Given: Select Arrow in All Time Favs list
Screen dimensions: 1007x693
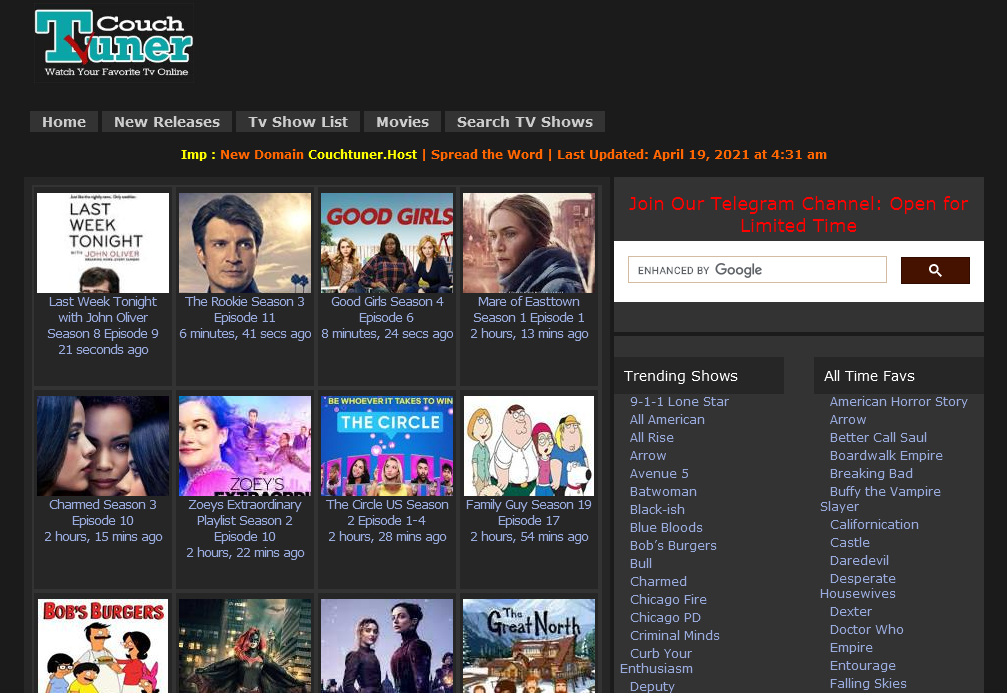Looking at the screenshot, I should tap(848, 419).
